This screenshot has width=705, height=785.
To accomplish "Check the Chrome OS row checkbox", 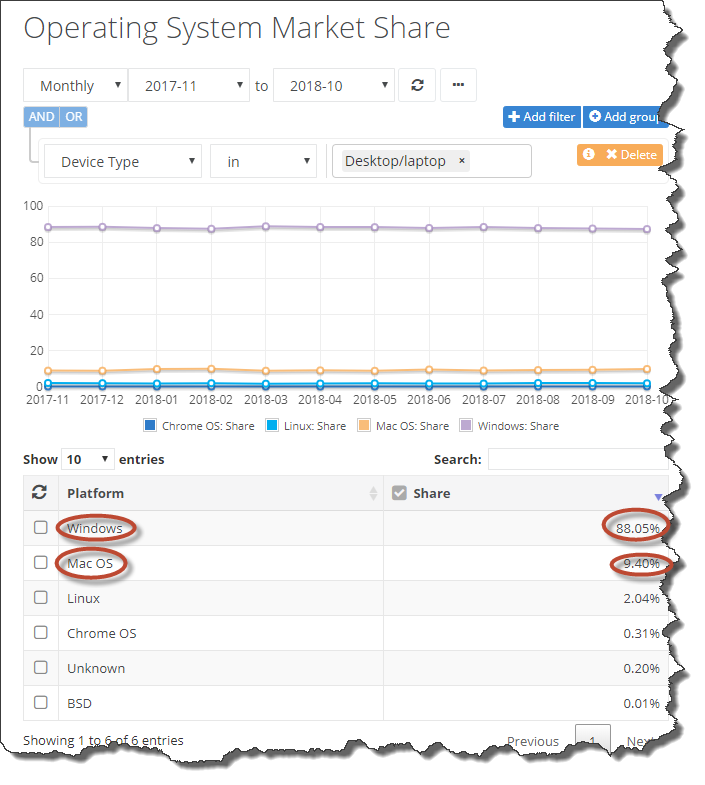I will point(41,633).
